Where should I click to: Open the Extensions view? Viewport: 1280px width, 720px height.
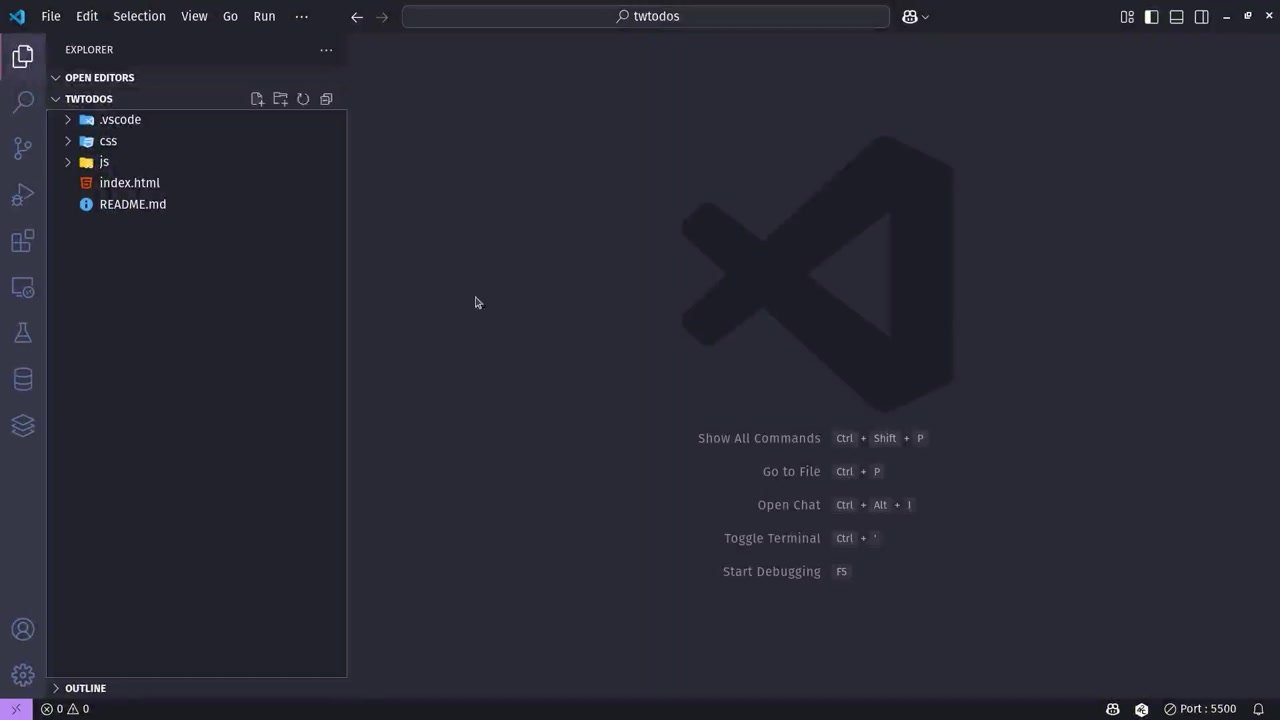[x=23, y=241]
